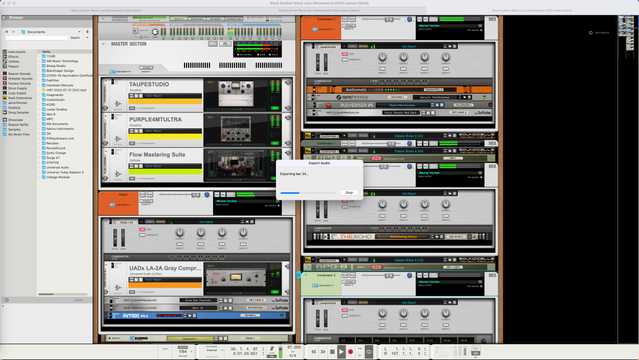The width and height of the screenshot is (639, 360).
Task: Open TAUPESTUDIO plugin thumbnail window
Action: [235, 95]
